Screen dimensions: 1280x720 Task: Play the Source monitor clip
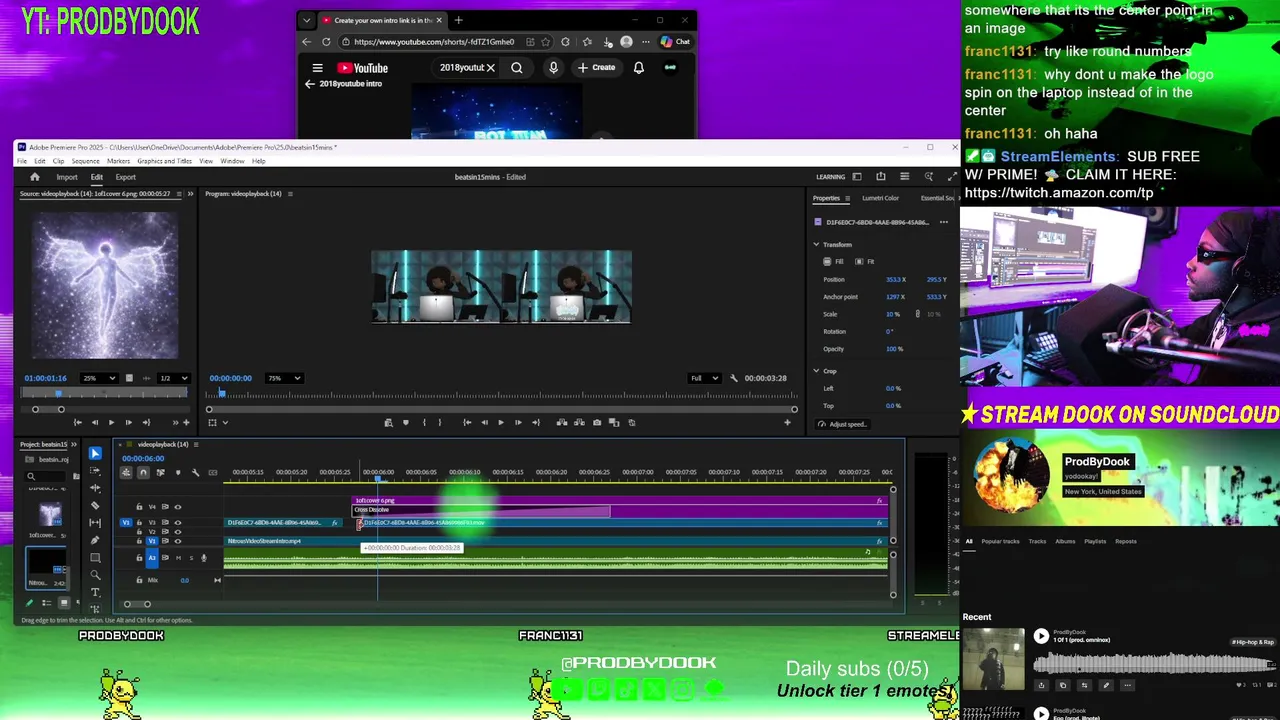(x=112, y=422)
